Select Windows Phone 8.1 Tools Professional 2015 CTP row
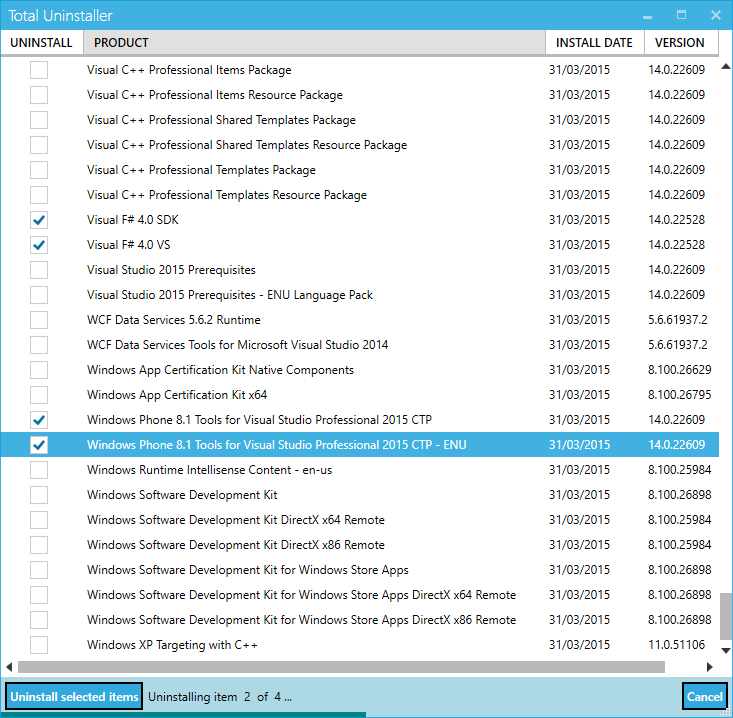The width and height of the screenshot is (733, 718). click(359, 420)
